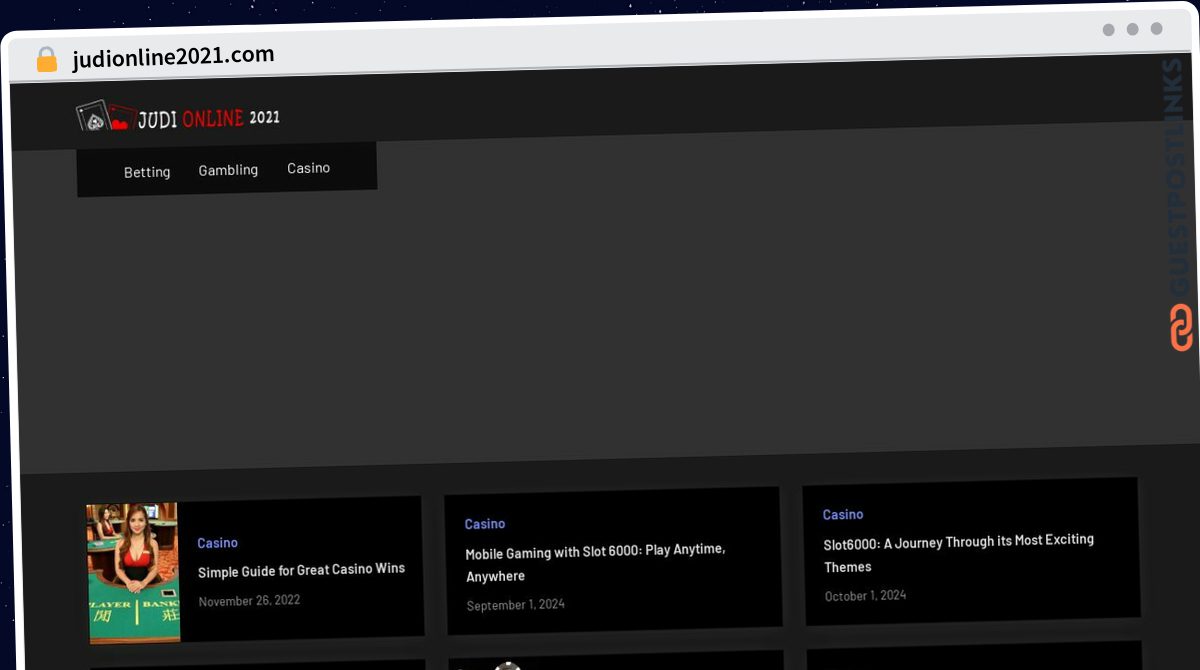Click the playing cards logo icon

(106, 117)
